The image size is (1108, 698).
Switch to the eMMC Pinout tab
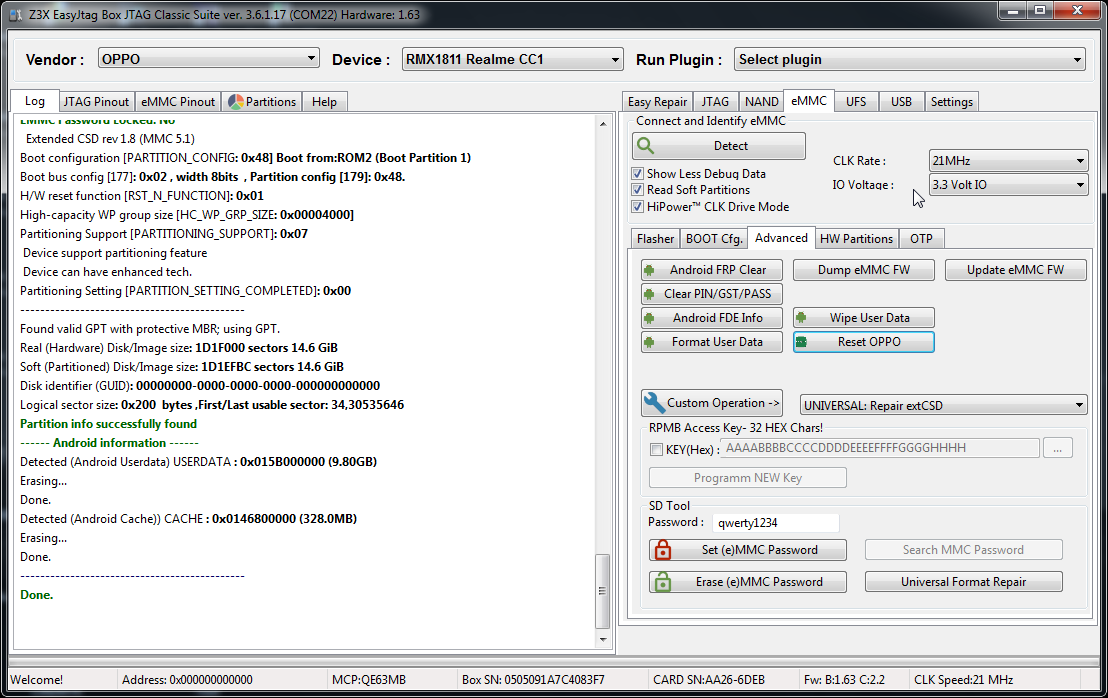coord(178,101)
